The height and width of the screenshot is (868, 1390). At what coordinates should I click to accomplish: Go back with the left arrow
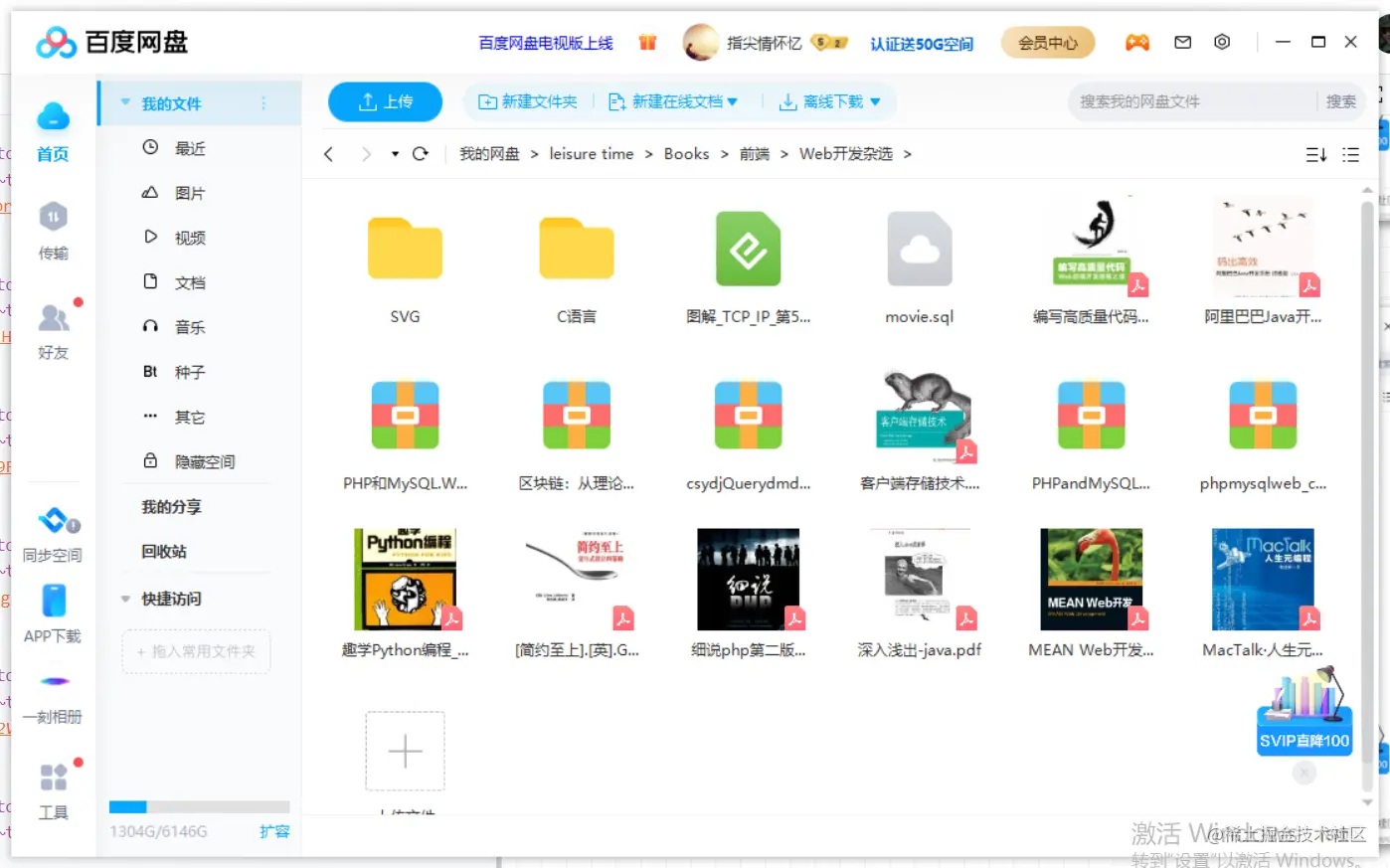(328, 154)
